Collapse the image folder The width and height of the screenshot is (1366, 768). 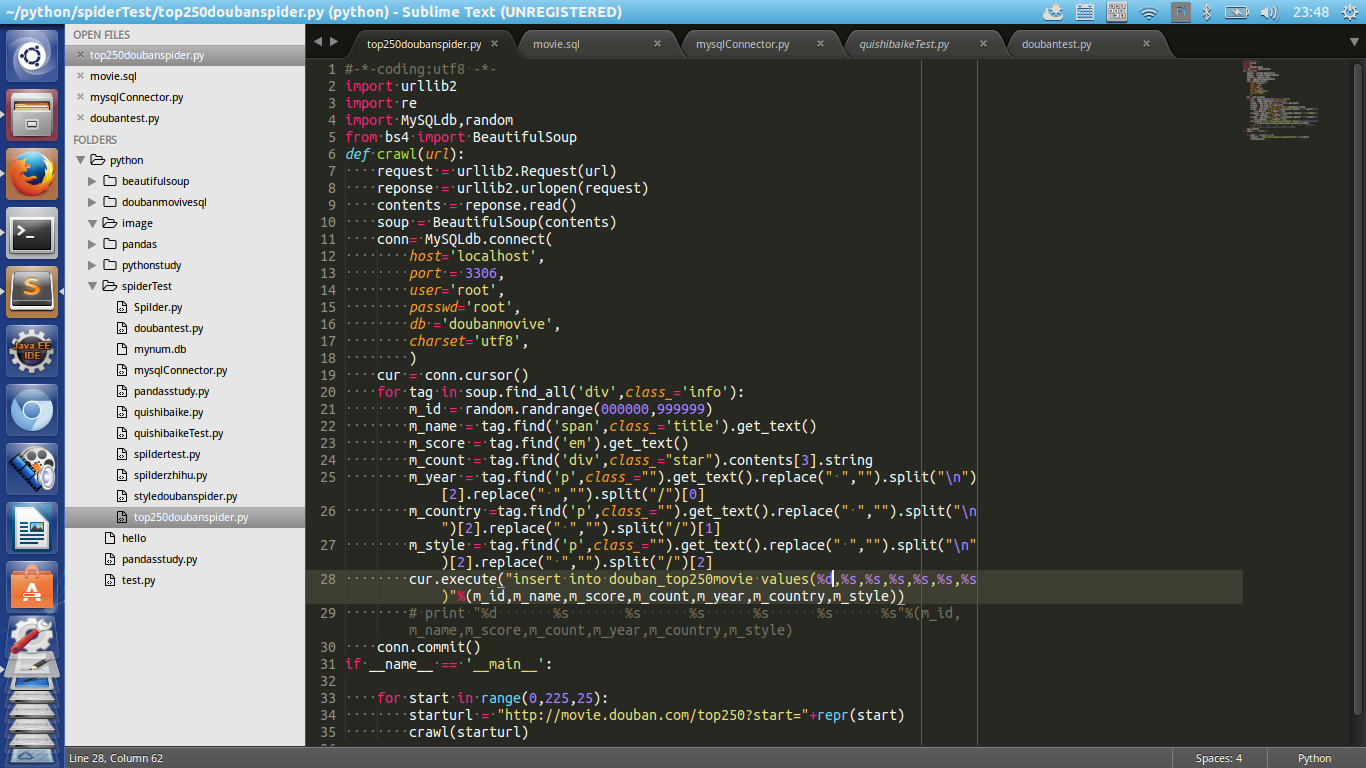93,223
